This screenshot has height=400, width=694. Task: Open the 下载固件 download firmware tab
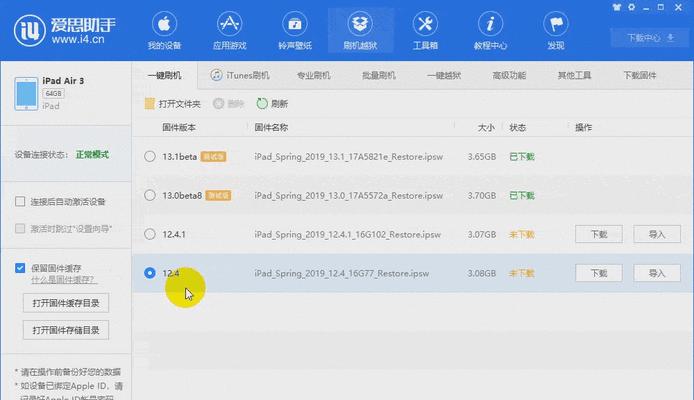[x=640, y=75]
